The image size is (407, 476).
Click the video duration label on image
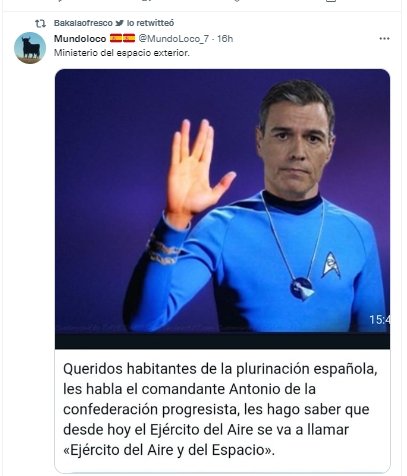[x=379, y=320]
